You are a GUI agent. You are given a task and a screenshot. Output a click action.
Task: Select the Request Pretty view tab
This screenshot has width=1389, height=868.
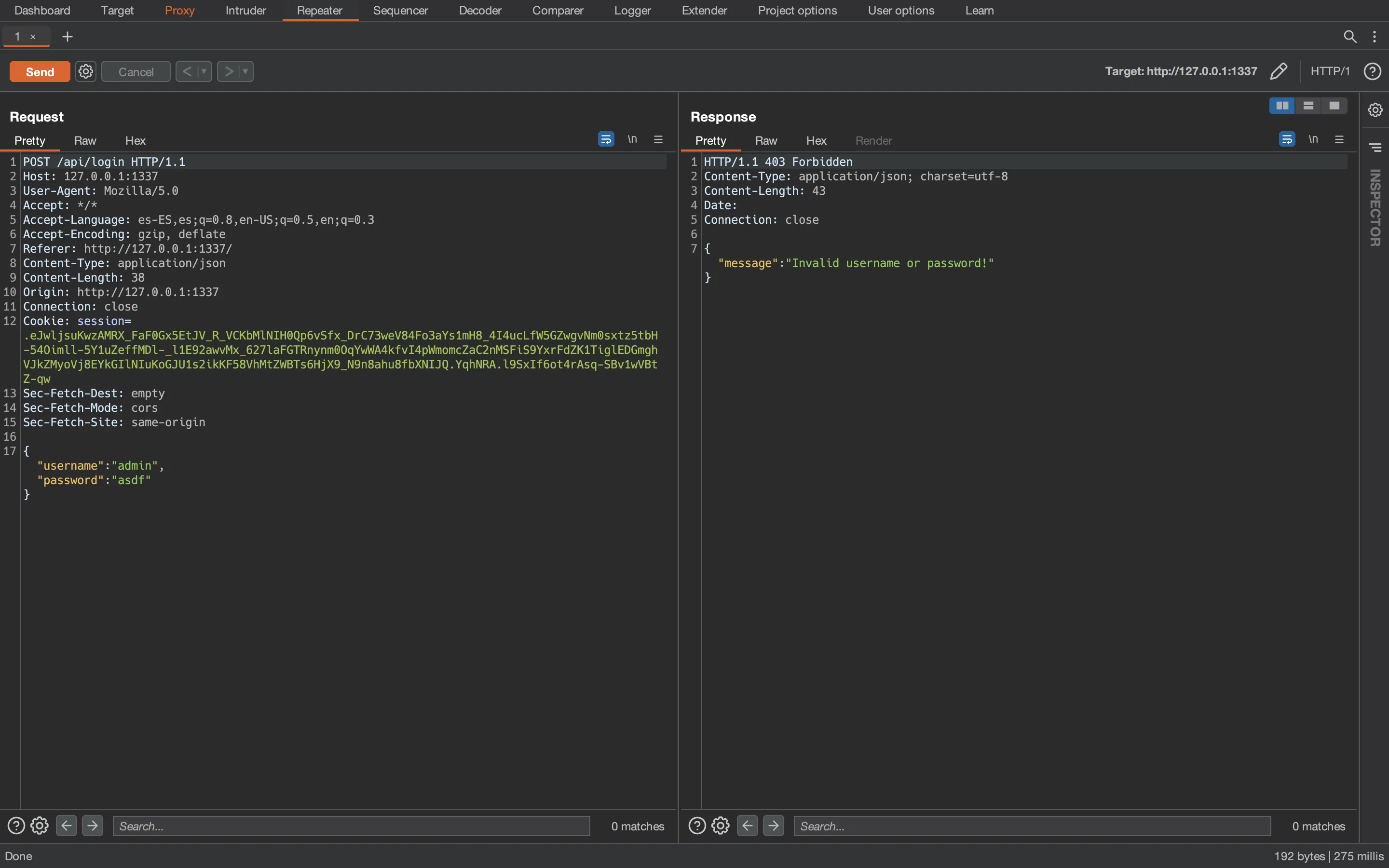(x=30, y=141)
